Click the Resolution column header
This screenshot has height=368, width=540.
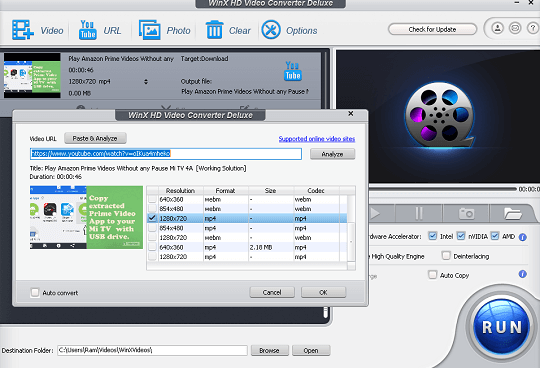click(x=180, y=190)
